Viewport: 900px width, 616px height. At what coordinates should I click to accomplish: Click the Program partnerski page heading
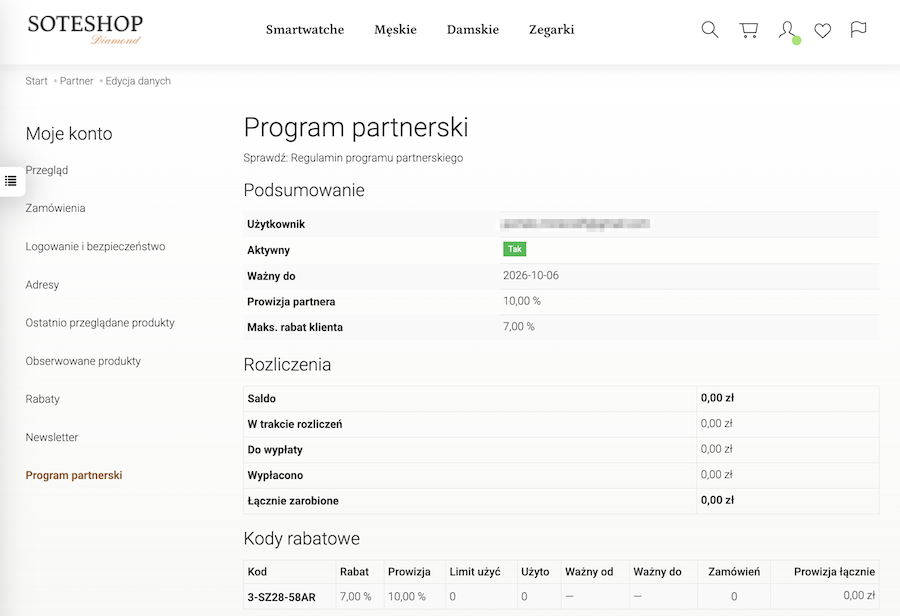point(356,127)
